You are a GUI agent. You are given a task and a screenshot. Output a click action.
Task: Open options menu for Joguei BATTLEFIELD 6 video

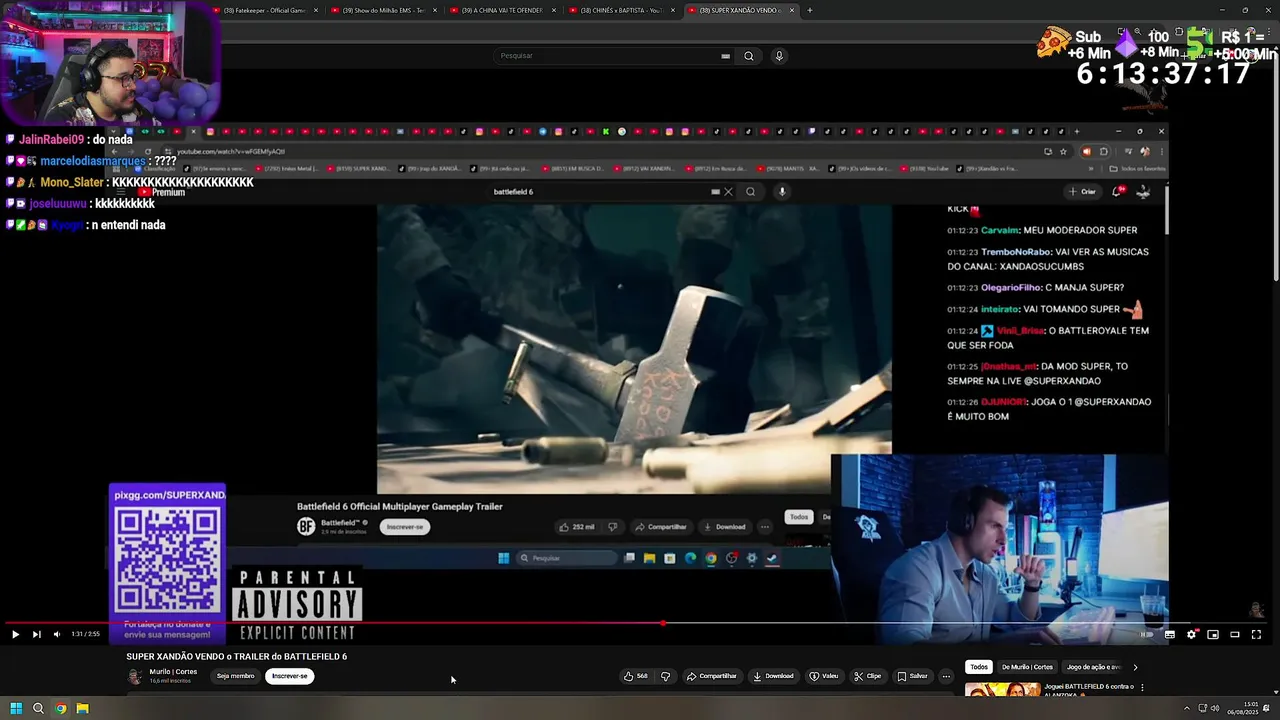click(x=1142, y=688)
